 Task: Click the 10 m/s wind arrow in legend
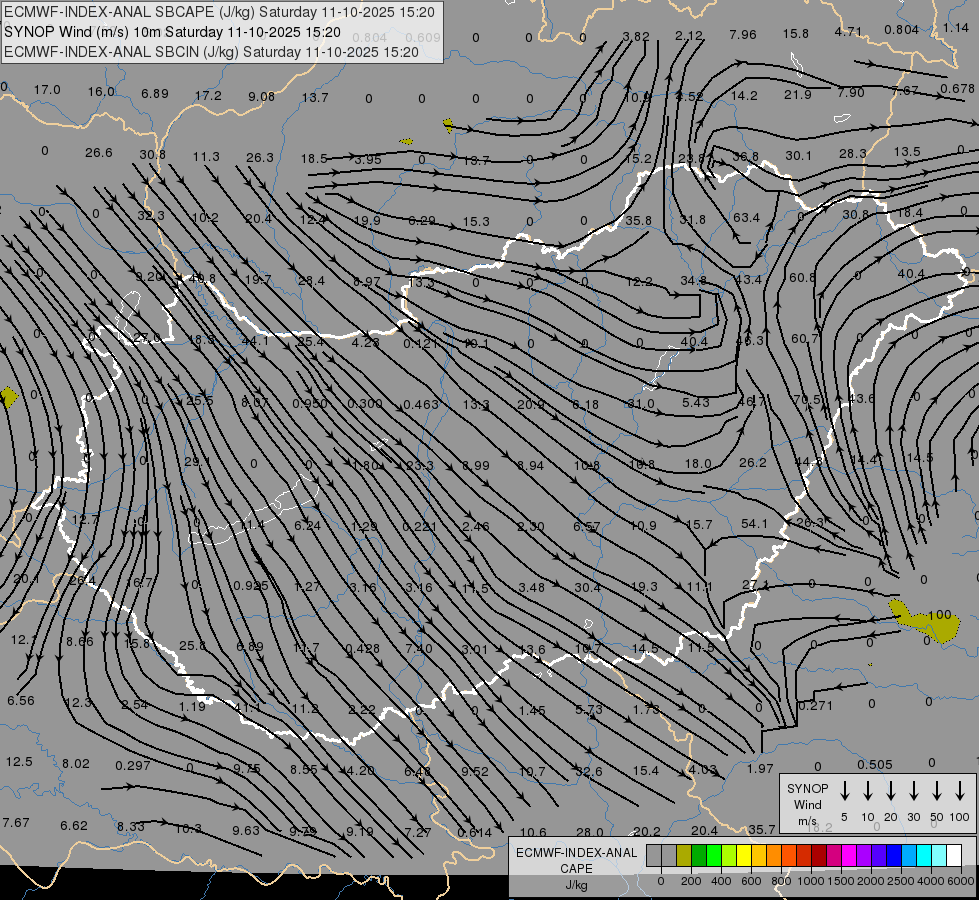(867, 791)
